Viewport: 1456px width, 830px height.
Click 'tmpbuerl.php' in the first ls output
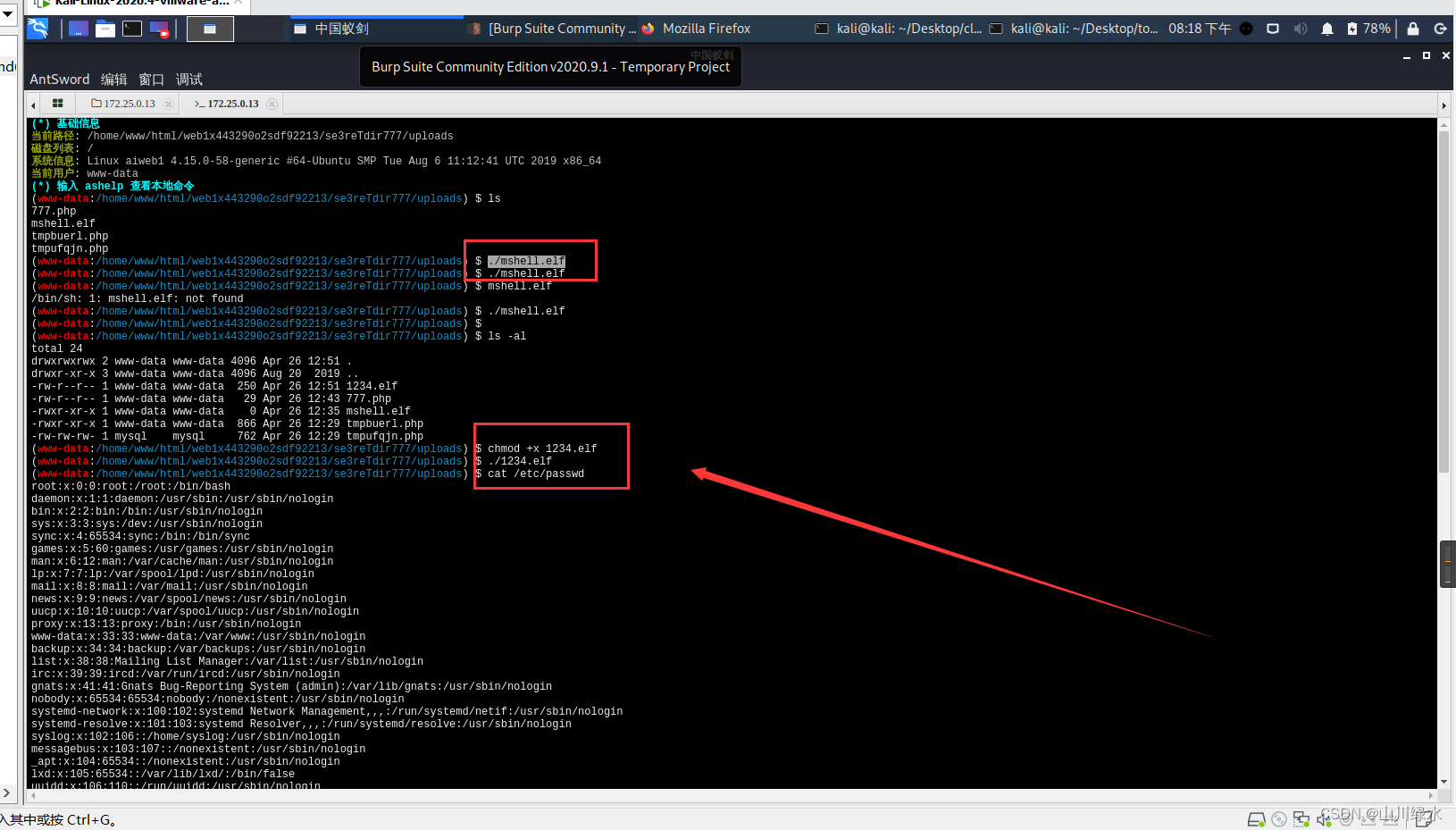tap(70, 236)
